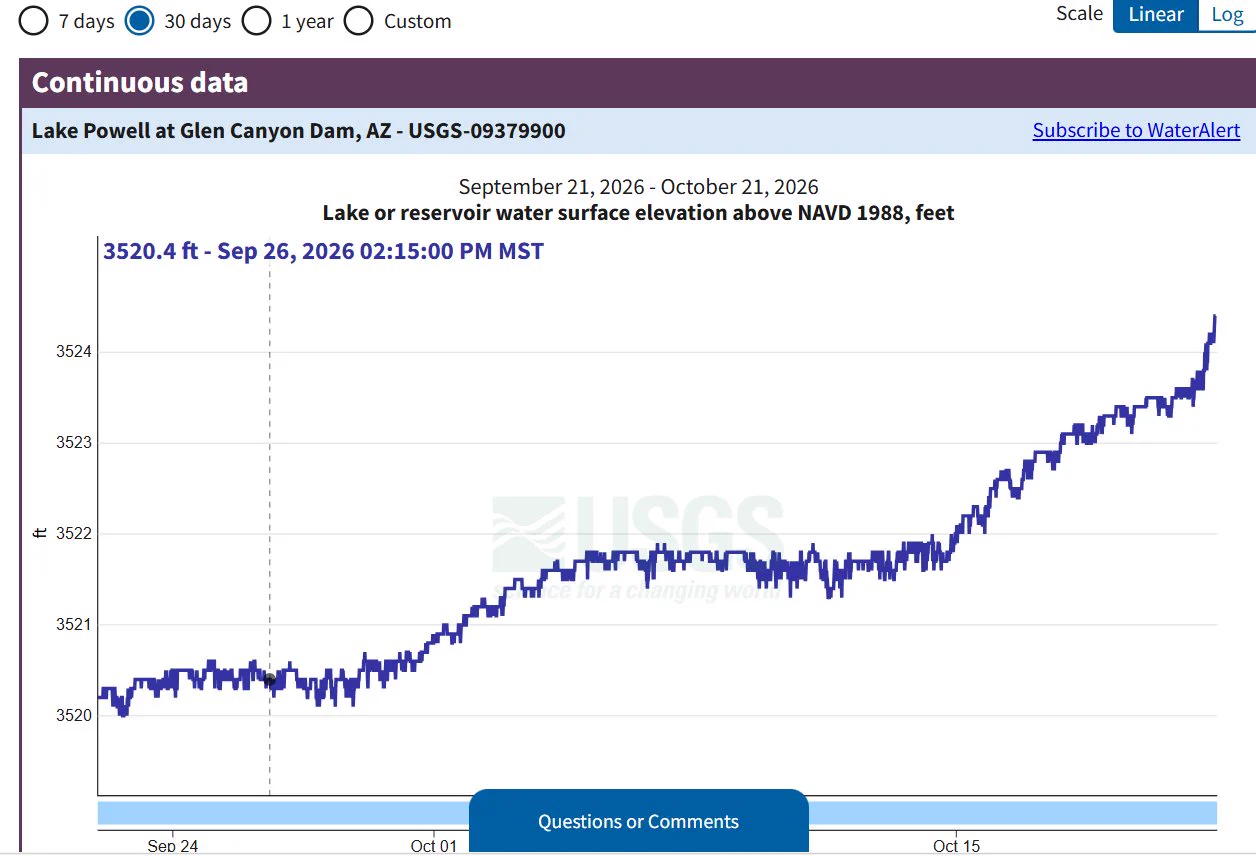Screen dimensions: 1256x856
Task: Click the Sep 24 x-axis label
Action: pyautogui.click(x=173, y=846)
